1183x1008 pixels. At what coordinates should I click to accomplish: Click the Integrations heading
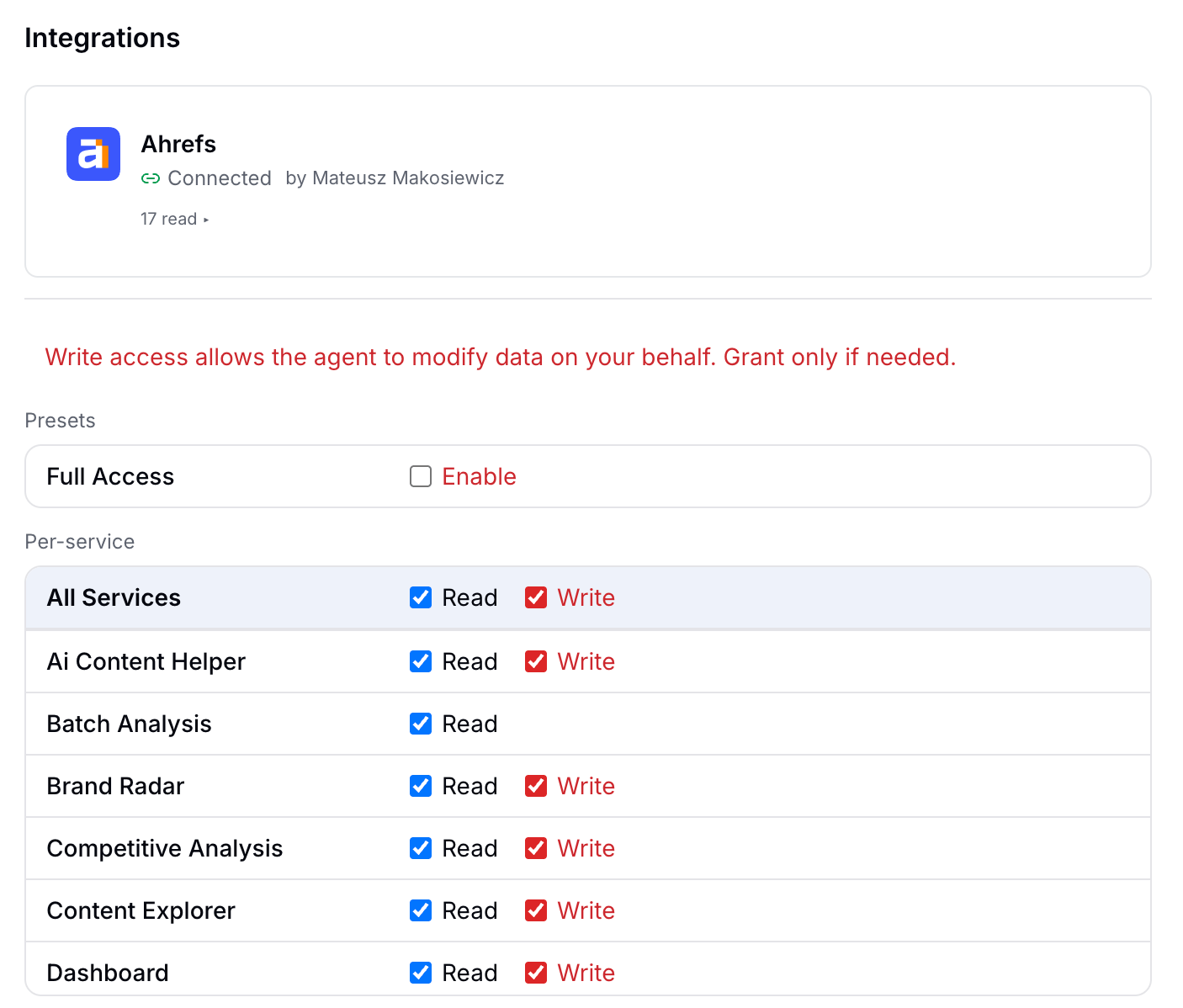pyautogui.click(x=102, y=38)
